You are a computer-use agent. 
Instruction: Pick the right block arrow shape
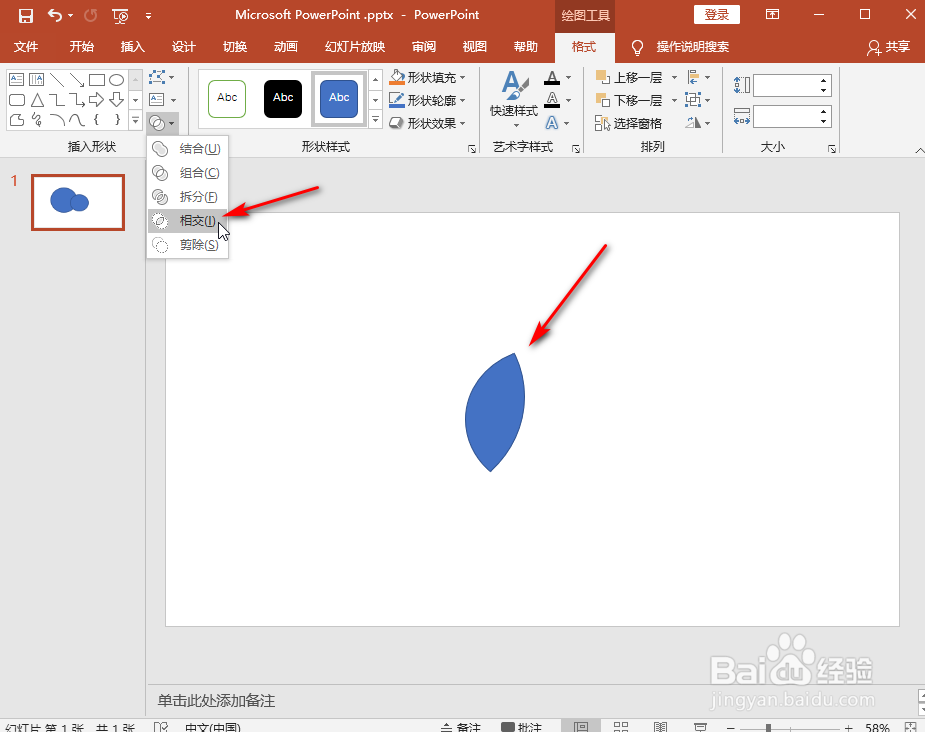click(x=97, y=99)
